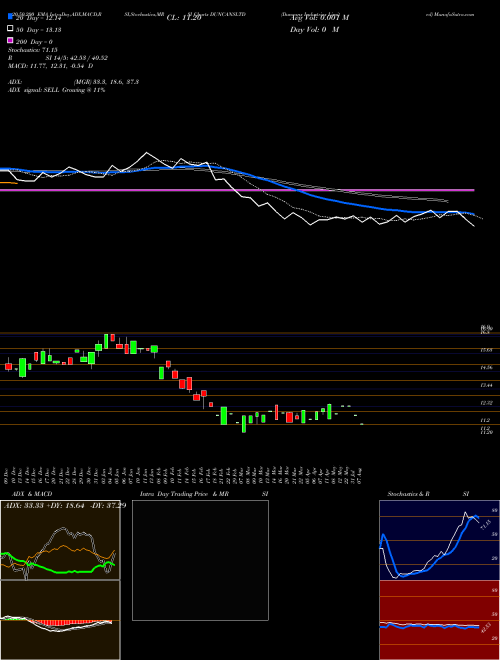500x660 pixels.
Task: Click the white 50 Day legend swatch
Action: click(10, 29)
